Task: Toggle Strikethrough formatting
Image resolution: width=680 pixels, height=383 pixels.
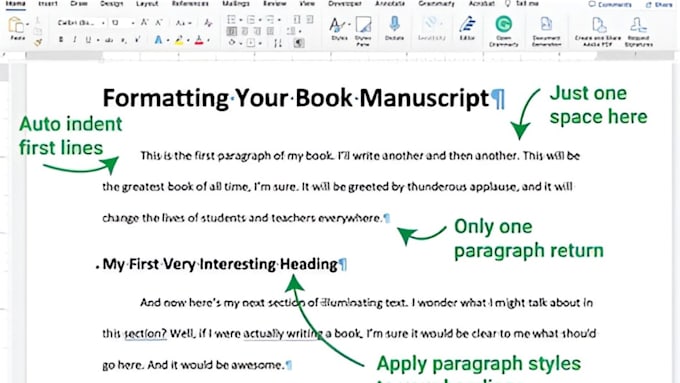Action: (x=109, y=40)
